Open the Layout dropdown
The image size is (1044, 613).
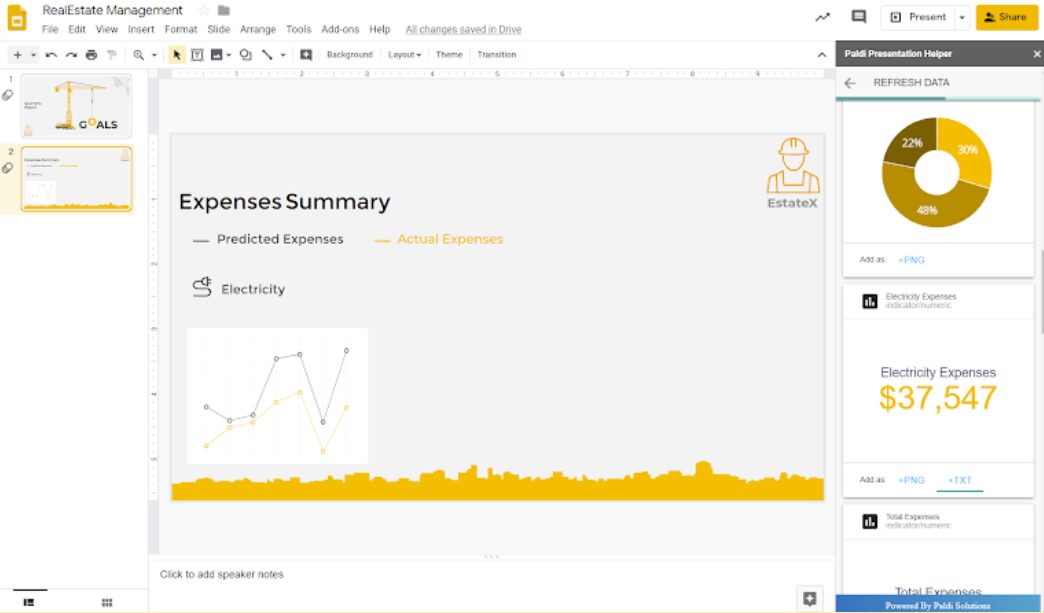(x=403, y=54)
